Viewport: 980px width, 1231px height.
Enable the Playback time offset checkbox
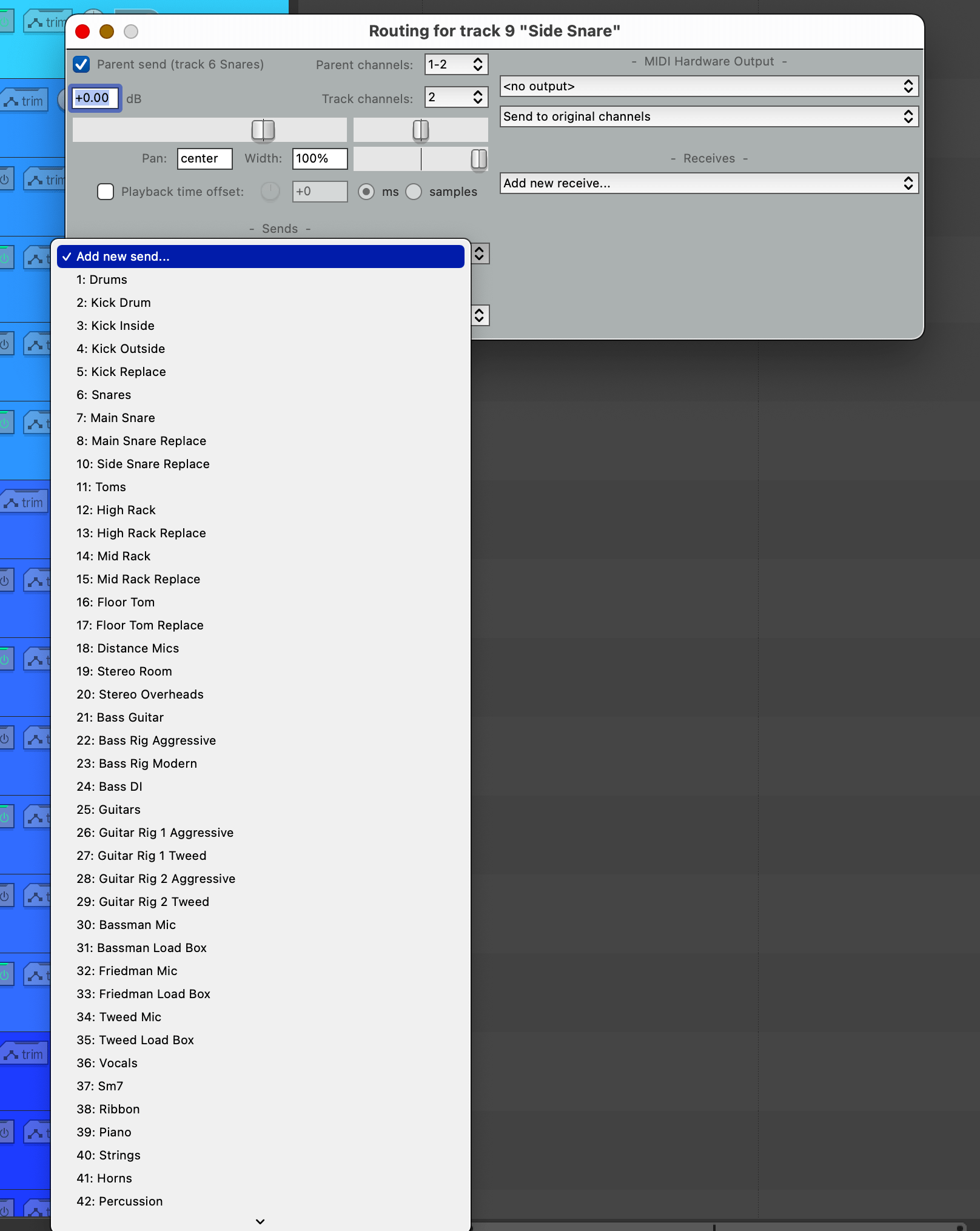click(106, 191)
